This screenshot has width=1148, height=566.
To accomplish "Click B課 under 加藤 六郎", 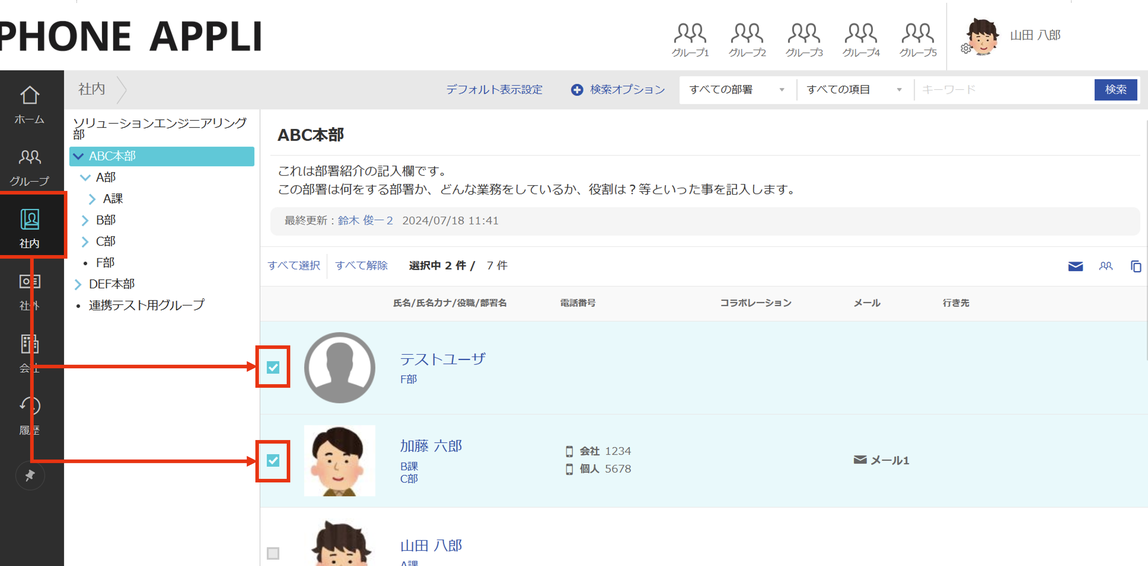I will 409,466.
